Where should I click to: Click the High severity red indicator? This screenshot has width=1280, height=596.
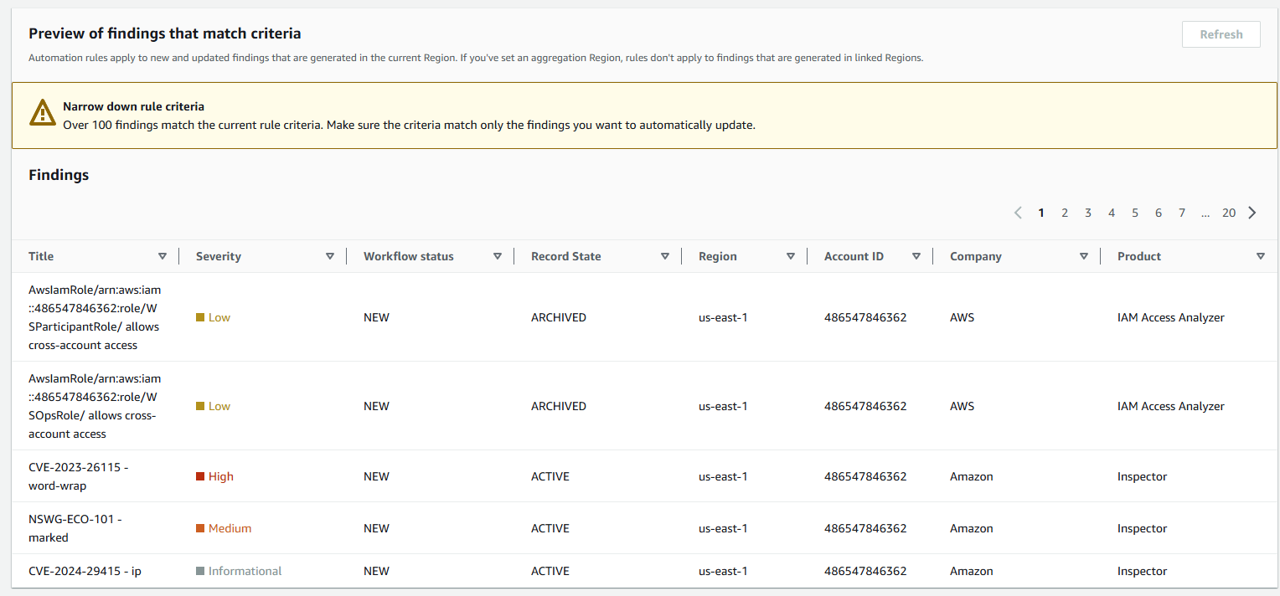point(200,477)
